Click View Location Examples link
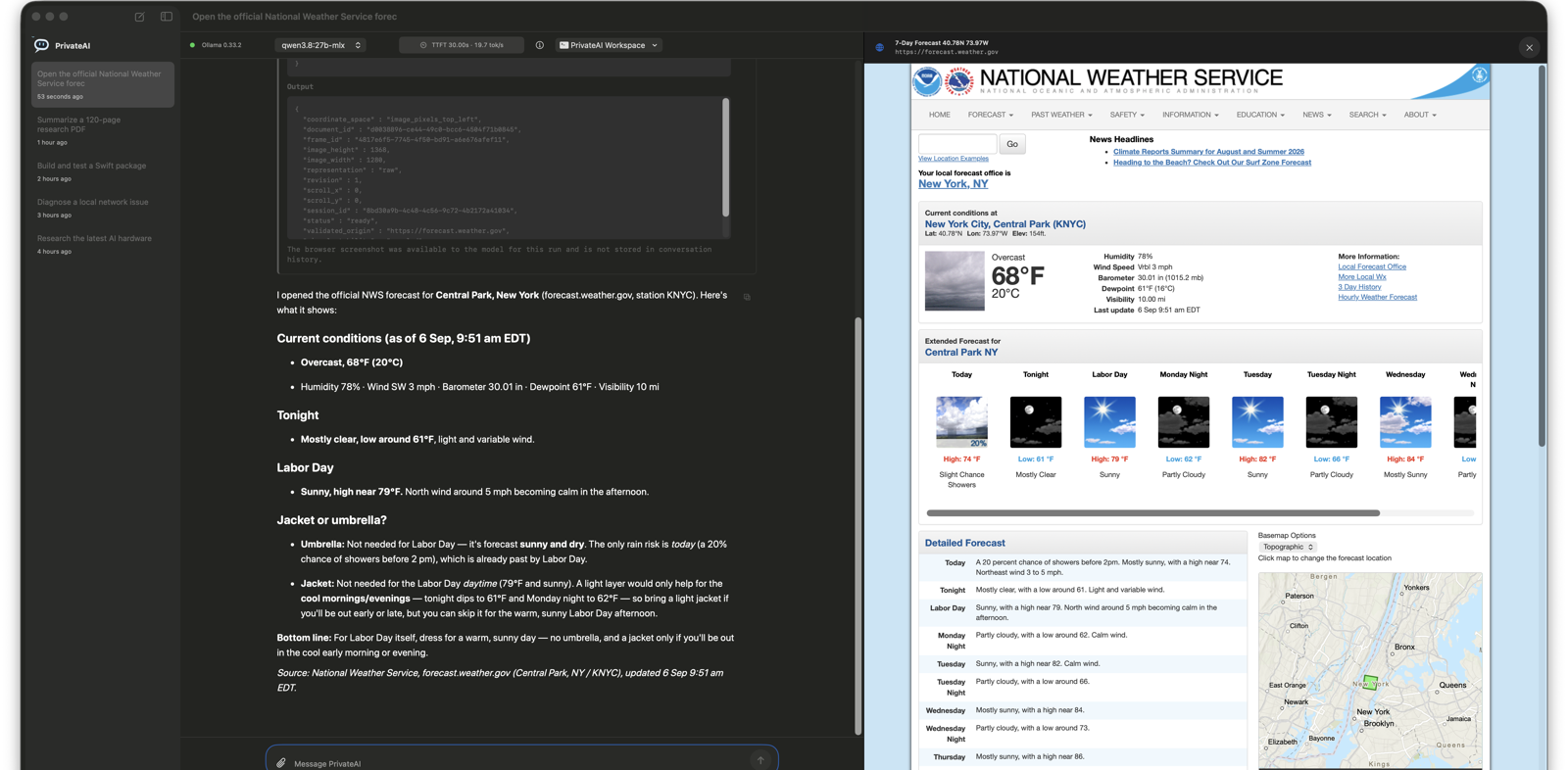Viewport: 1568px width, 770px height. coord(954,159)
